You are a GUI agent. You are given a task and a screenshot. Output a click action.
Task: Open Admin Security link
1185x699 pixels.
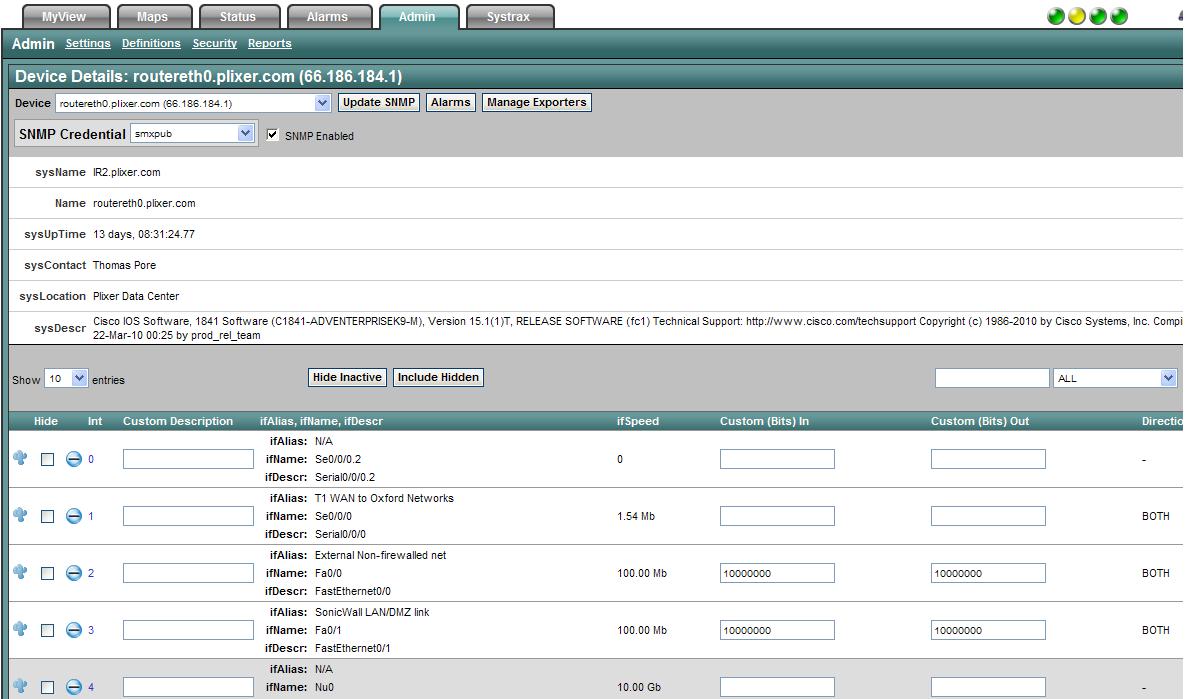coord(215,43)
